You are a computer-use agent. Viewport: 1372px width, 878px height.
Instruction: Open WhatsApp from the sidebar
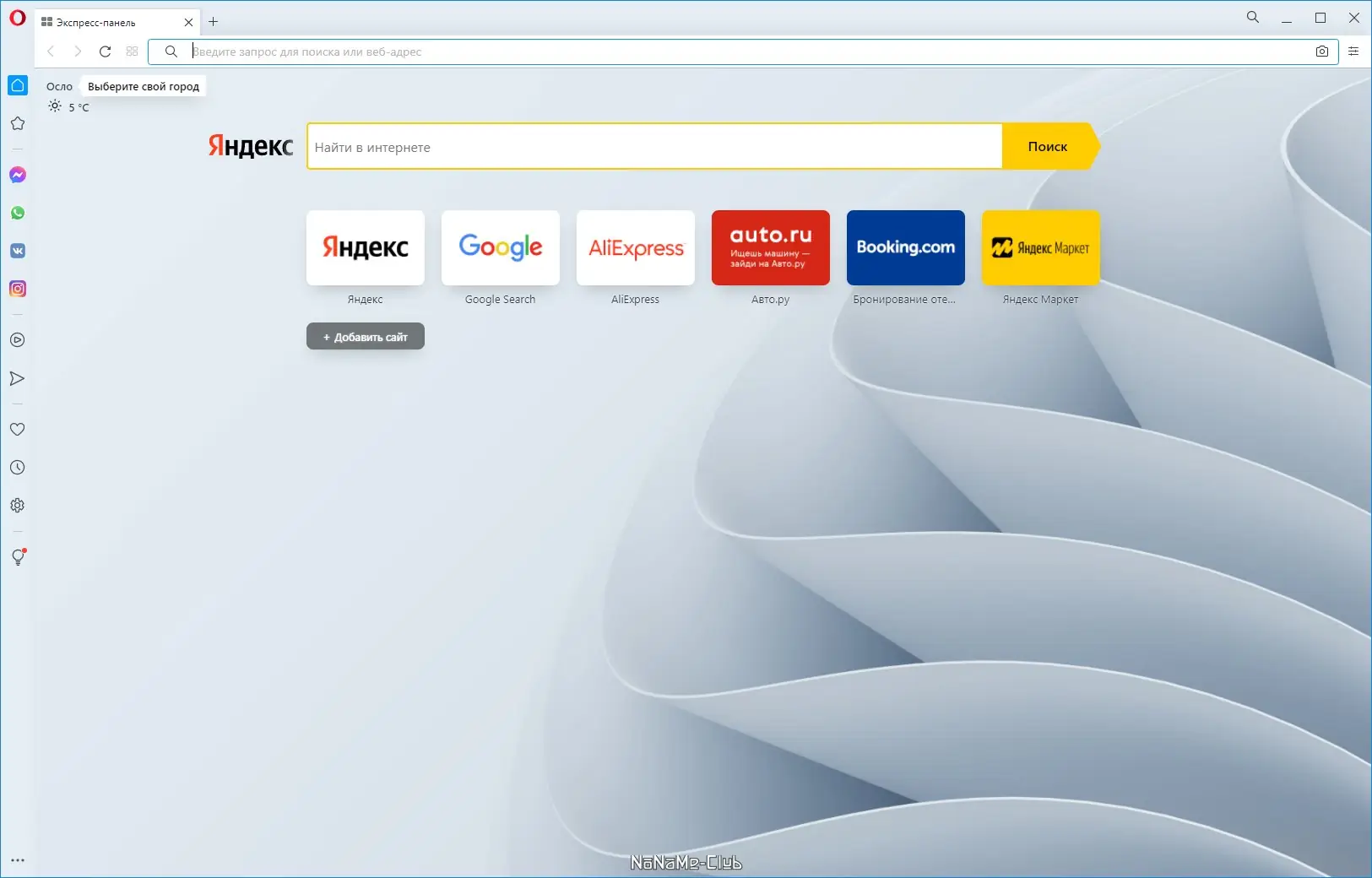[x=18, y=213]
